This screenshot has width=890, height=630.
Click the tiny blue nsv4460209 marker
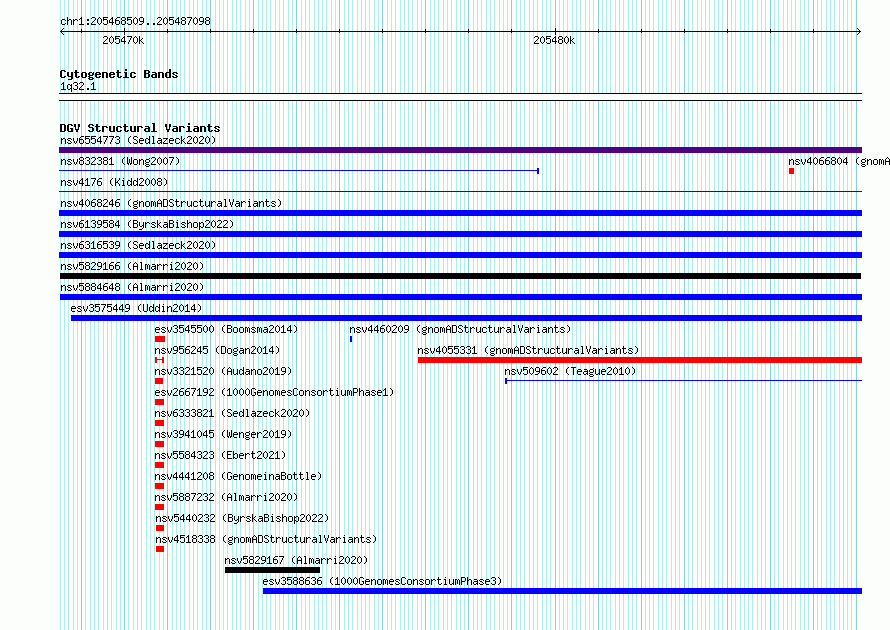[351, 339]
